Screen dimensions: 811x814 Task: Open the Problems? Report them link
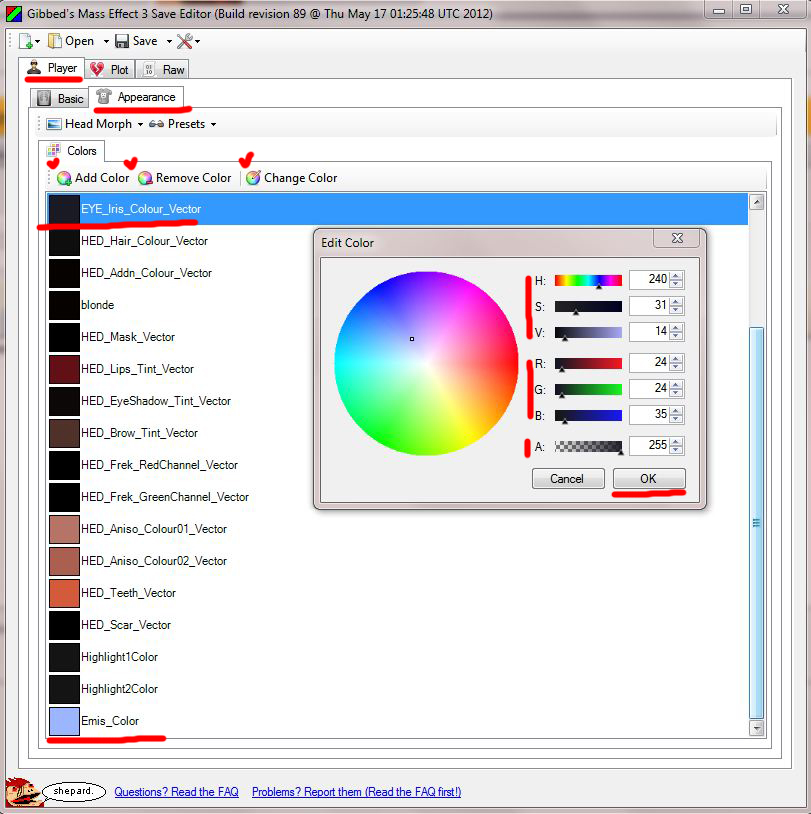coord(357,792)
